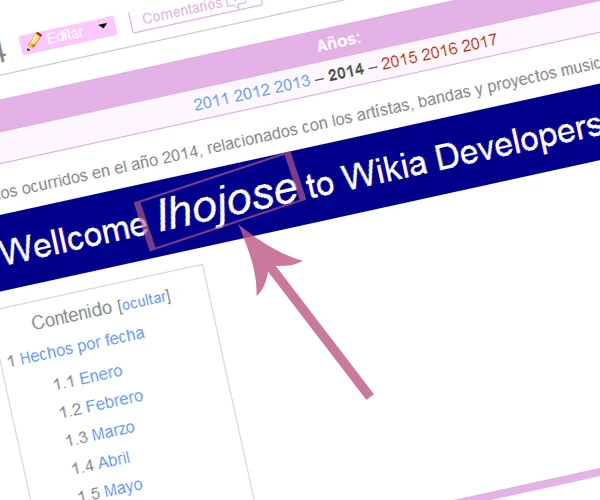Jump to 1.4 Abril section

coord(114,461)
